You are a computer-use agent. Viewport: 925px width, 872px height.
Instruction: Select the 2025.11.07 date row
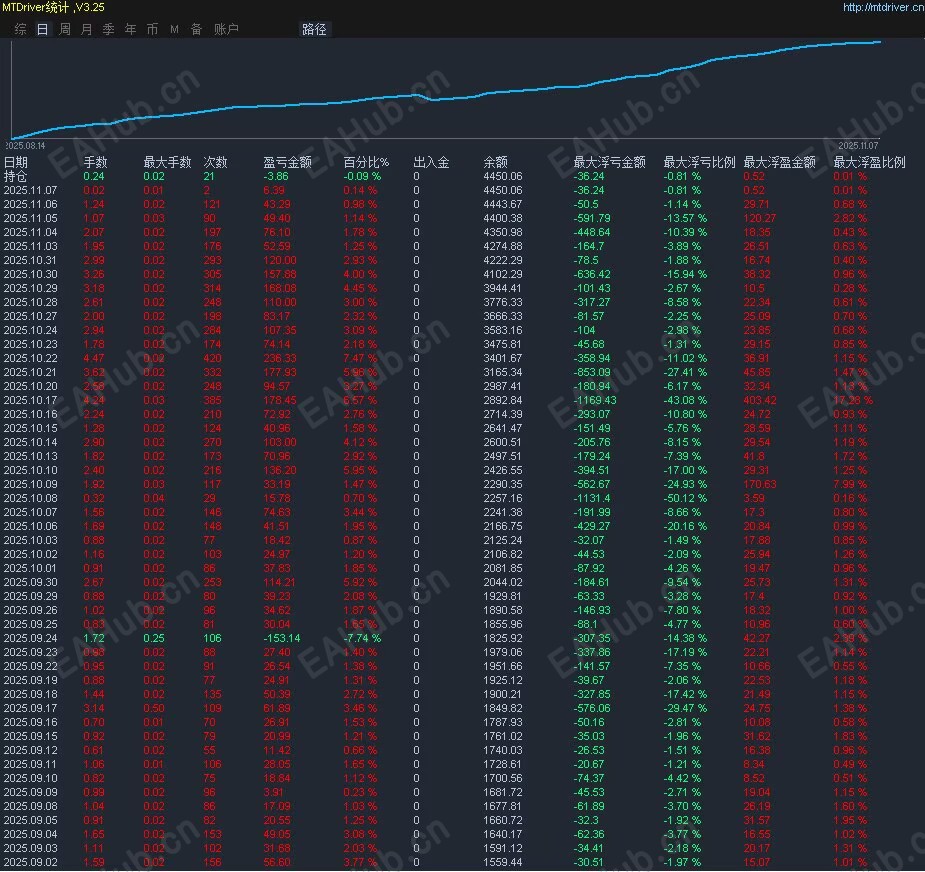point(435,191)
